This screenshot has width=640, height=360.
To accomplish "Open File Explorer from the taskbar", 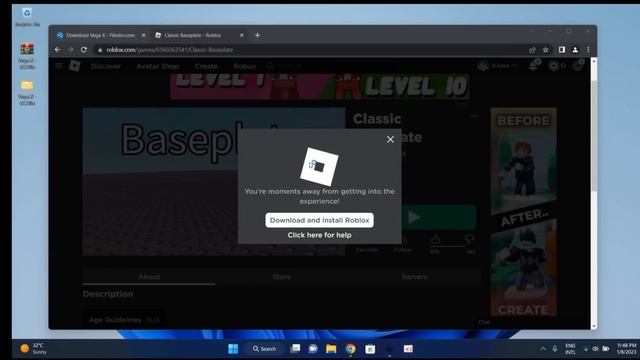I will [331, 349].
